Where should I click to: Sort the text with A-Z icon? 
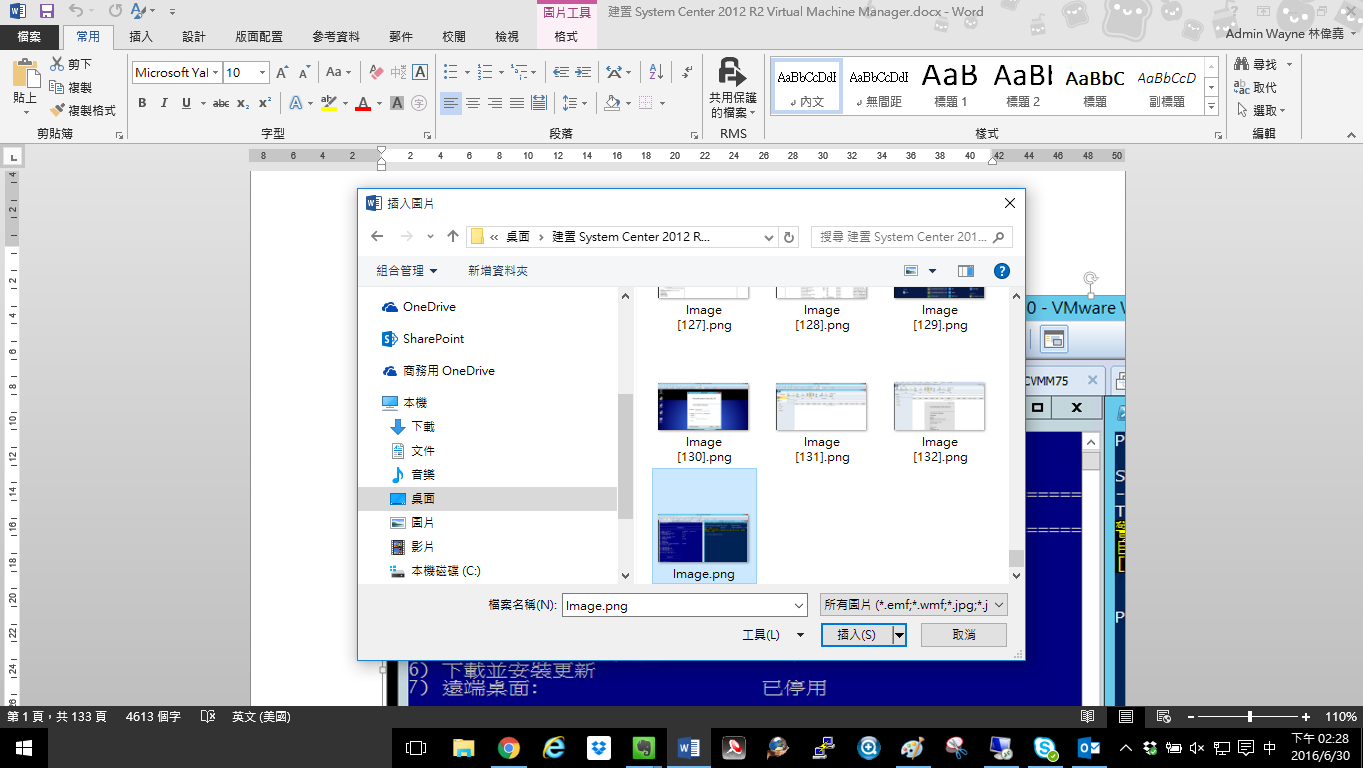point(656,72)
